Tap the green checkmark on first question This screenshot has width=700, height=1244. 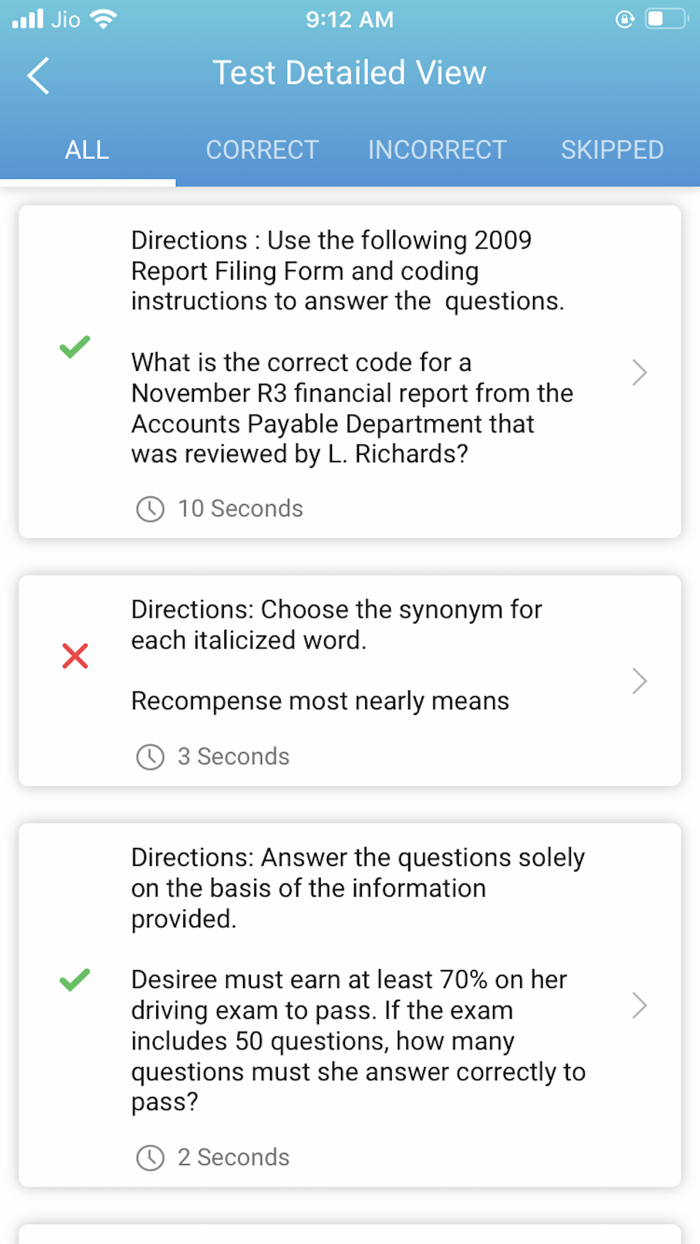[x=74, y=346]
